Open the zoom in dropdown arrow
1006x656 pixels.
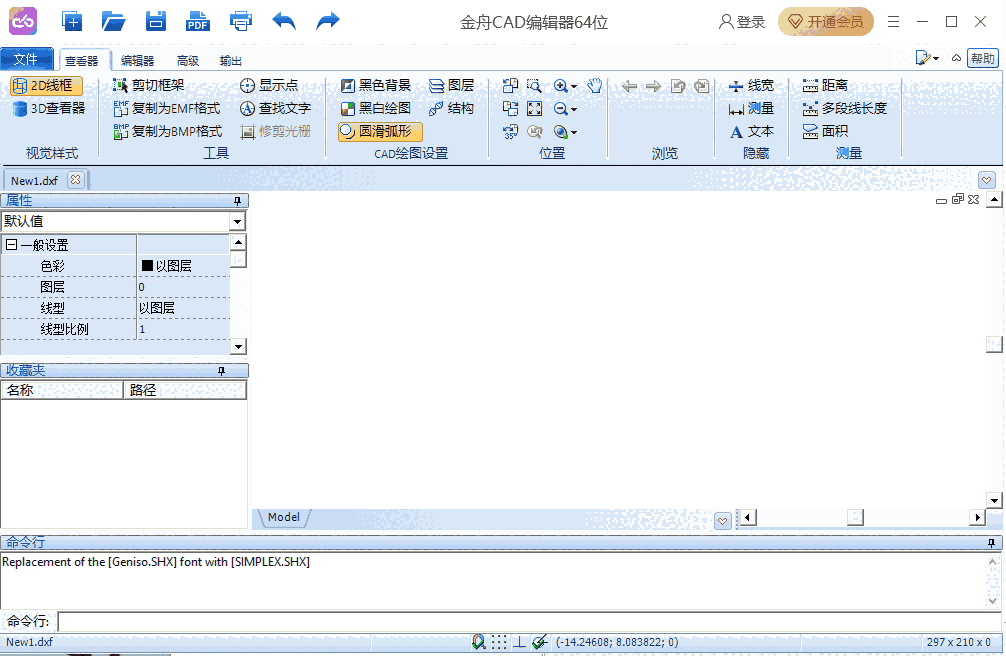click(x=574, y=87)
